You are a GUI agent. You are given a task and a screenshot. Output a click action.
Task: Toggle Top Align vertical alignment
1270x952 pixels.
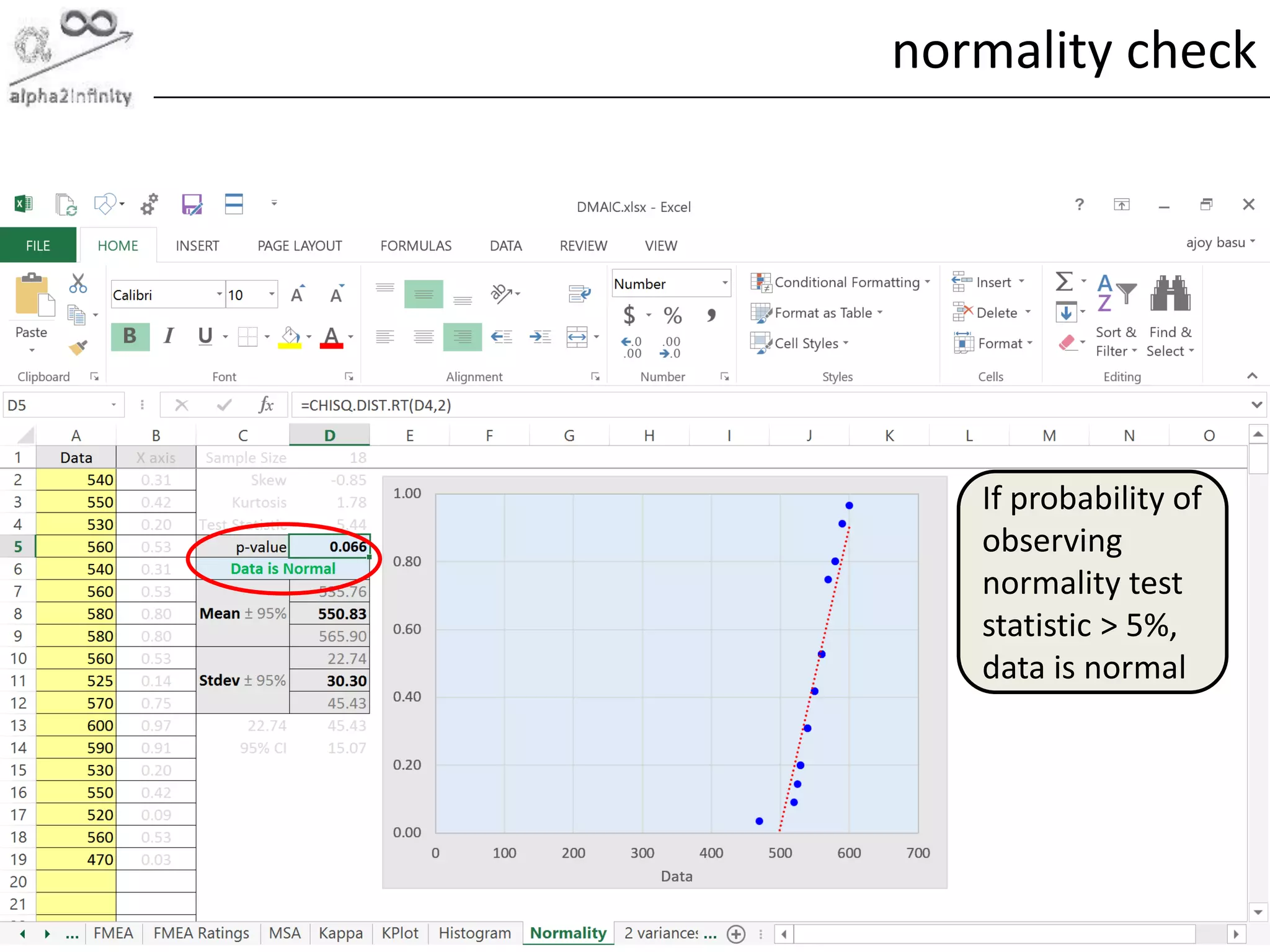click(x=385, y=288)
